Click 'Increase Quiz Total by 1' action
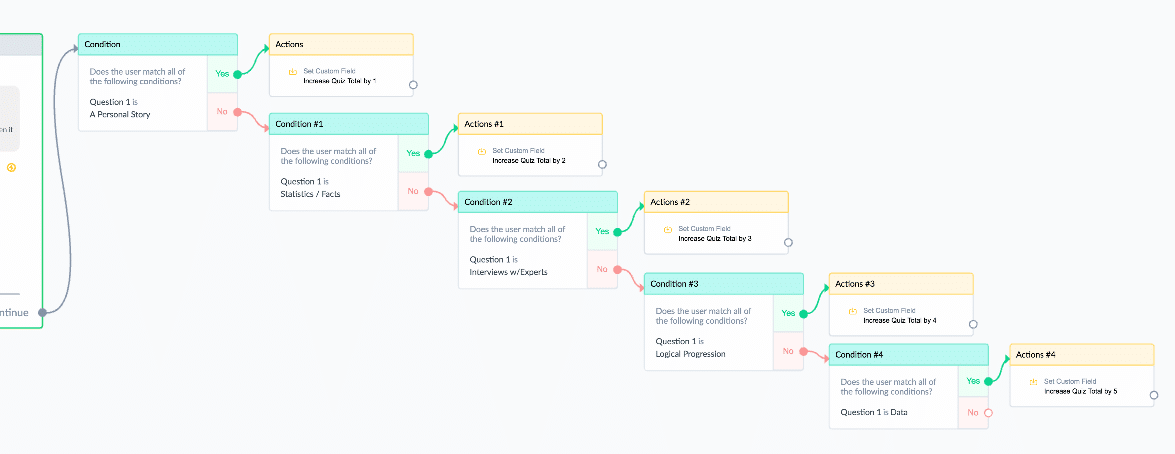 339,79
